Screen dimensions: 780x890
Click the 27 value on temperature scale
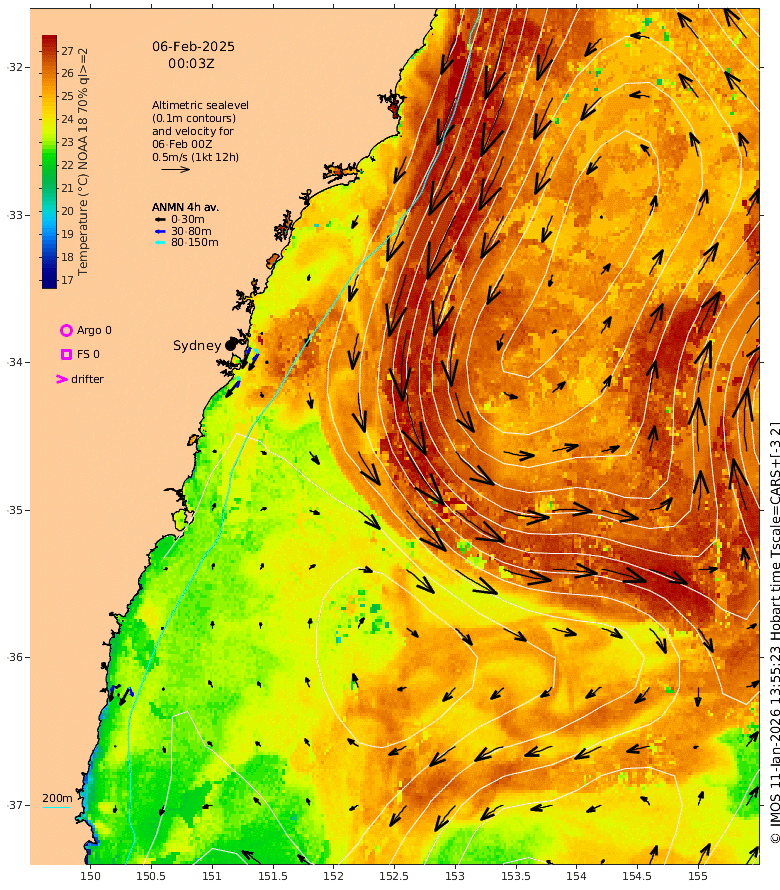[68, 51]
